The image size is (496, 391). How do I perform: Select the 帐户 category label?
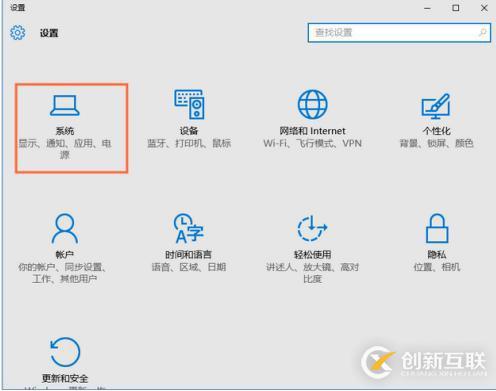click(x=65, y=255)
